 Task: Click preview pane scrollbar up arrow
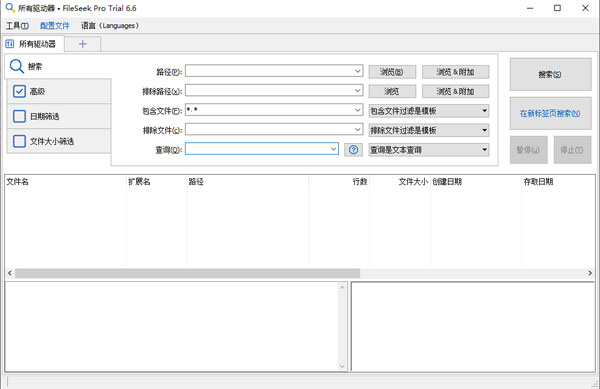342,287
